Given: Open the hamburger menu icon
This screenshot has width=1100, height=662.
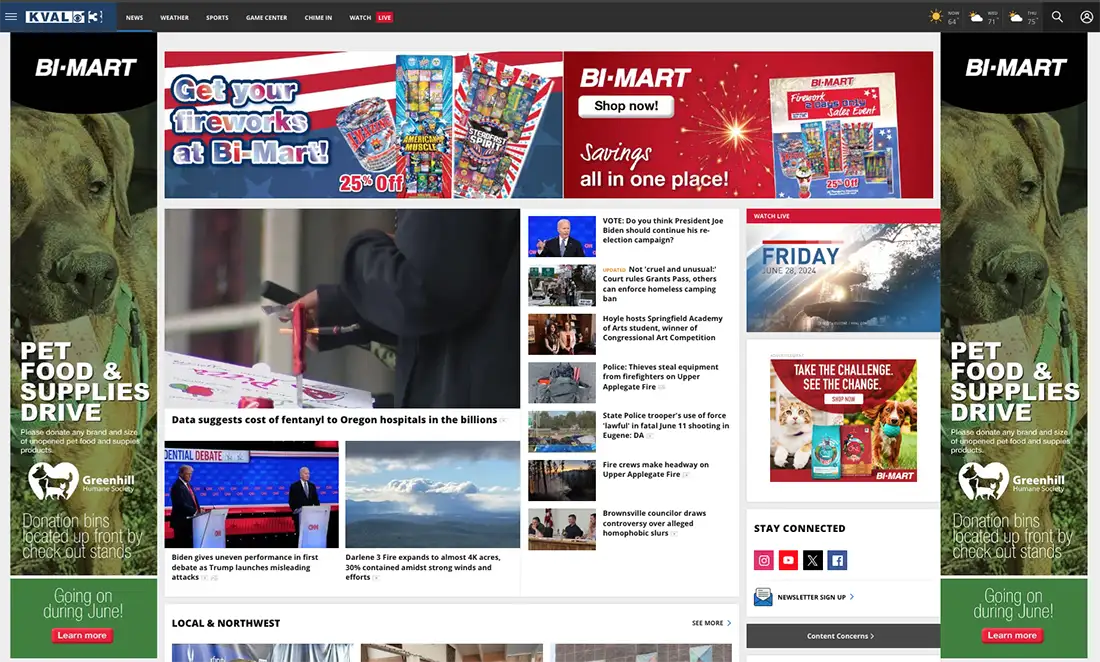Looking at the screenshot, I should click(x=11, y=16).
